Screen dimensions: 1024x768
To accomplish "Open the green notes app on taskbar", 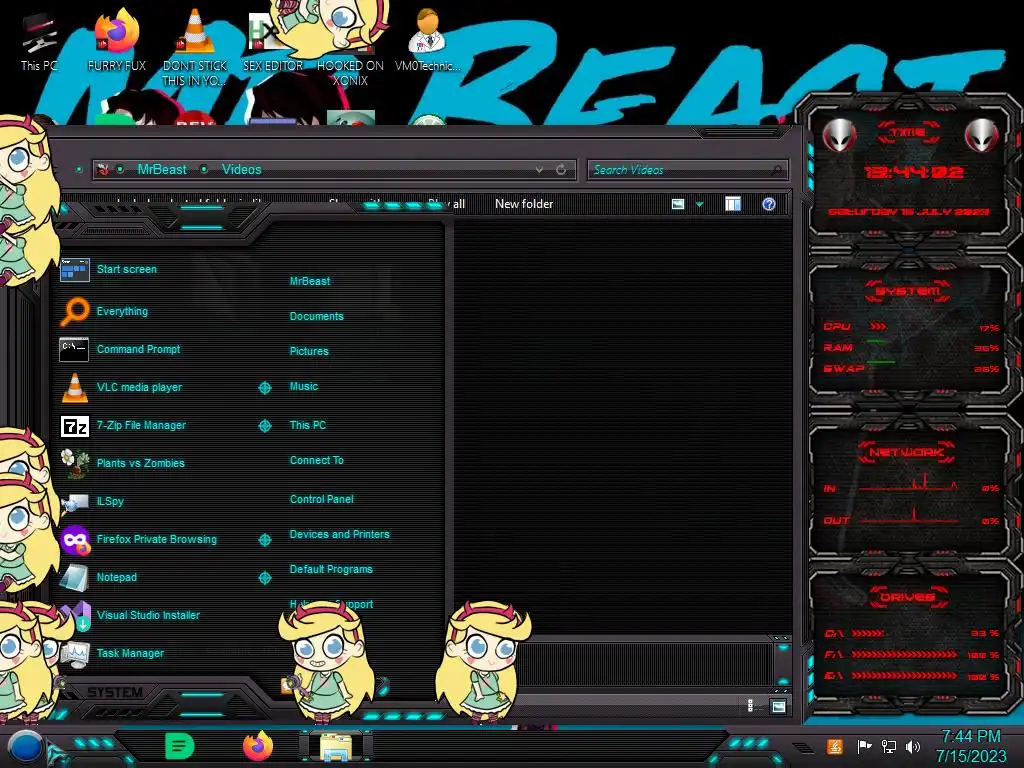I will (x=180, y=746).
